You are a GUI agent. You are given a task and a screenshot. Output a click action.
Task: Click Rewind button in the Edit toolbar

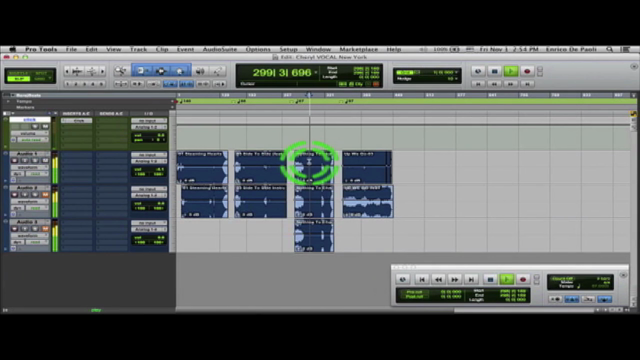(x=494, y=84)
